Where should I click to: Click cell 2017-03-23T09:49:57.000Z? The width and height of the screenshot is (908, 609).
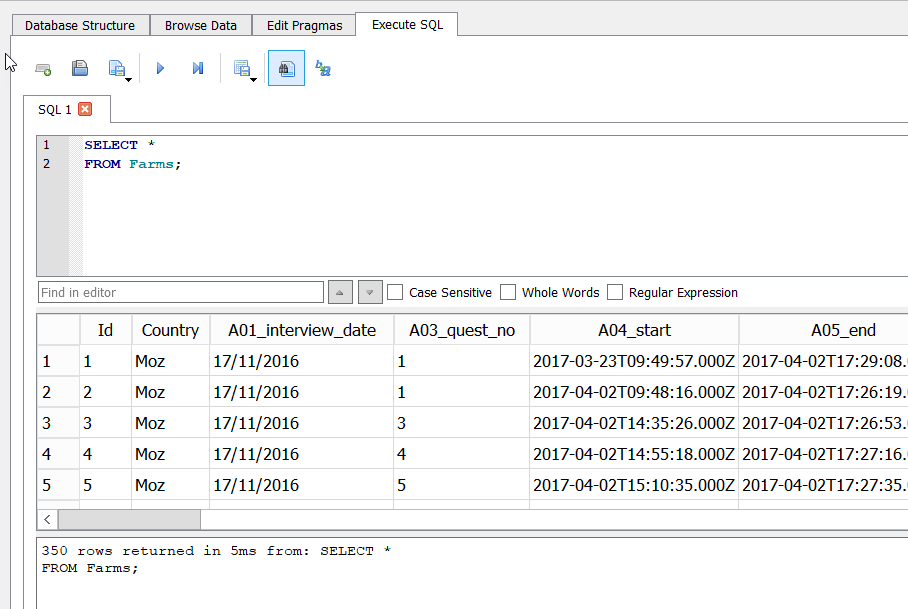(x=634, y=361)
